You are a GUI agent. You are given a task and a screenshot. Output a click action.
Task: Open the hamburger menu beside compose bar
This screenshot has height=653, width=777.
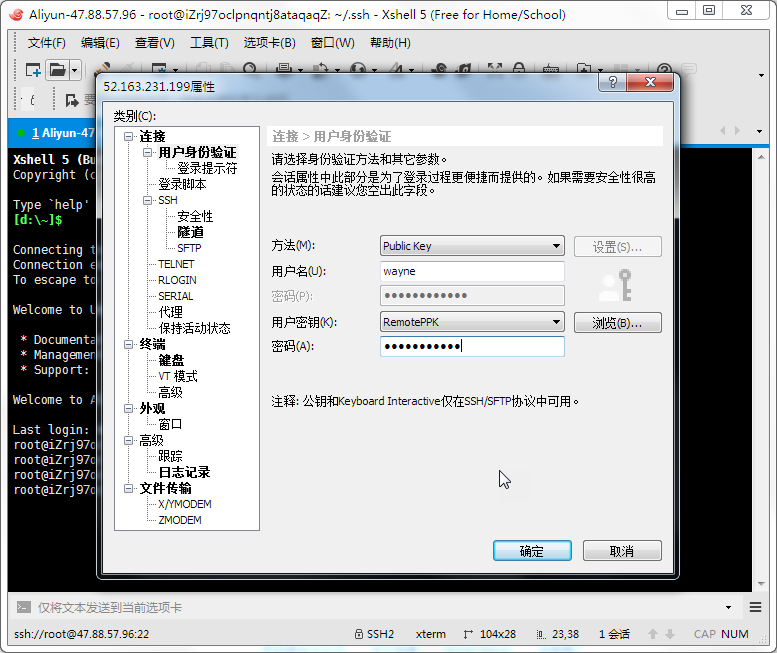755,607
